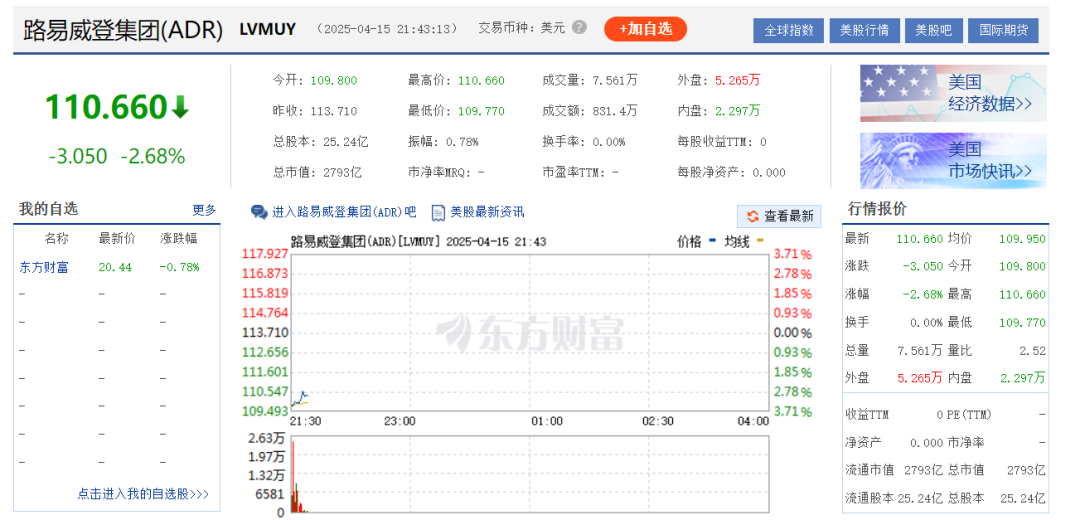Screen dimensions: 1080x520
Task: Click the document icon beside 美股最新资讯
Action: [438, 212]
